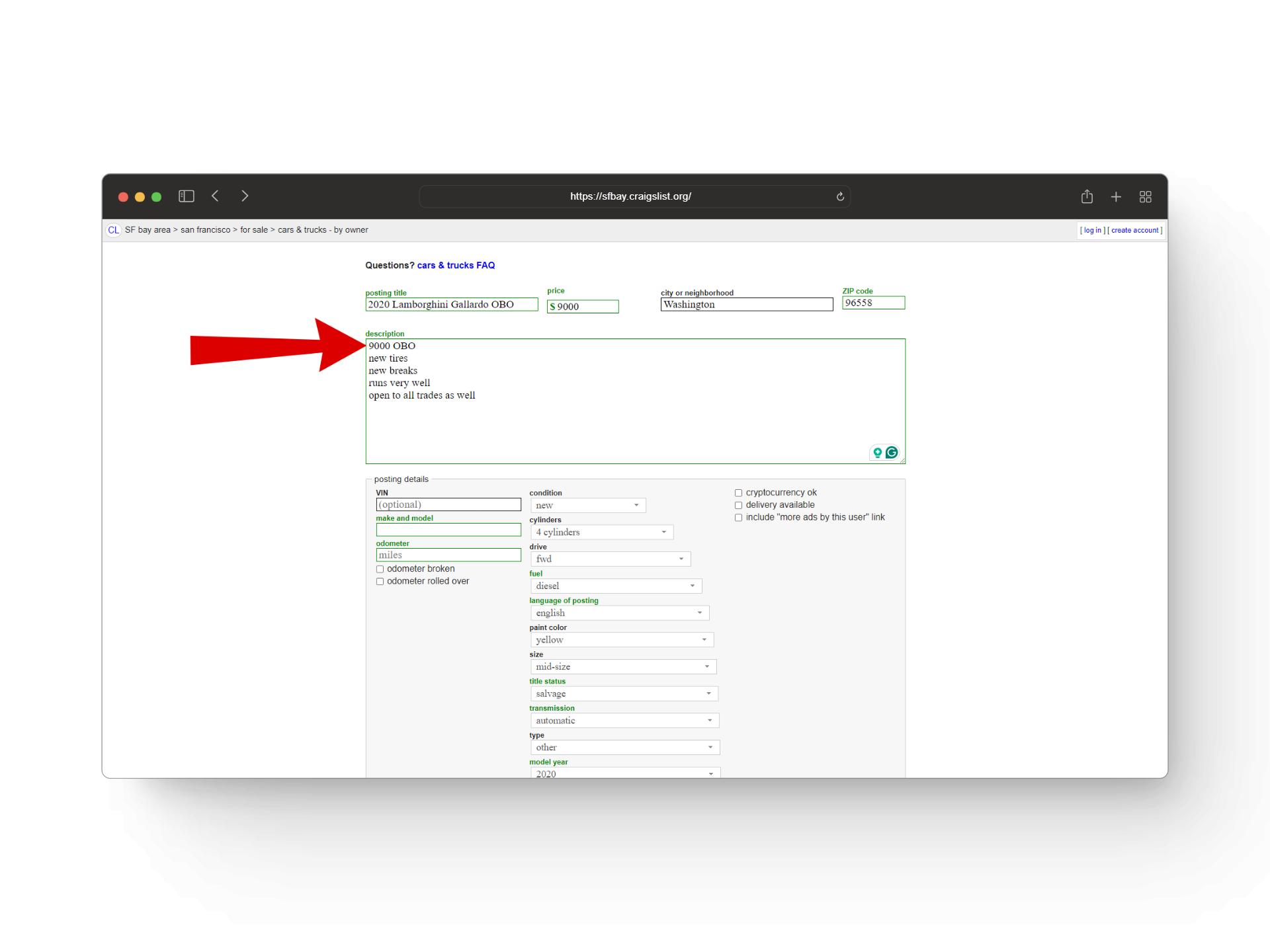Click the browser new tab icon
This screenshot has height=952, width=1270.
click(x=1116, y=197)
